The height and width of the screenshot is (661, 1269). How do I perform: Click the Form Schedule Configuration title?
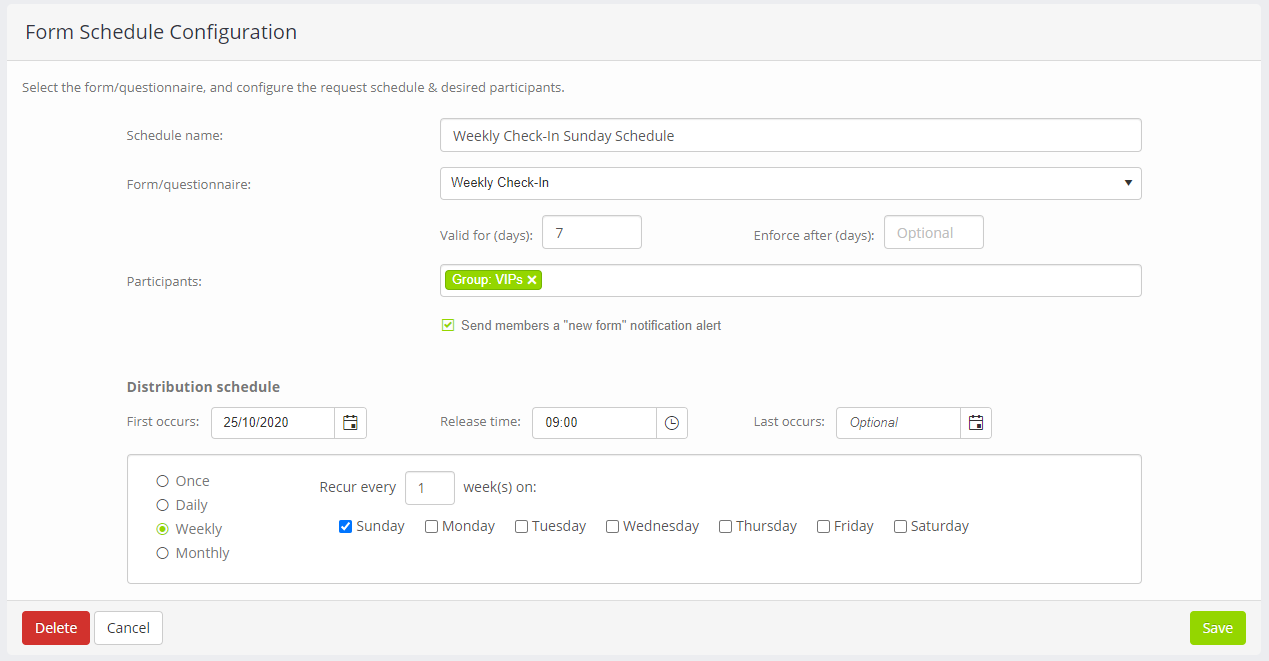[161, 32]
